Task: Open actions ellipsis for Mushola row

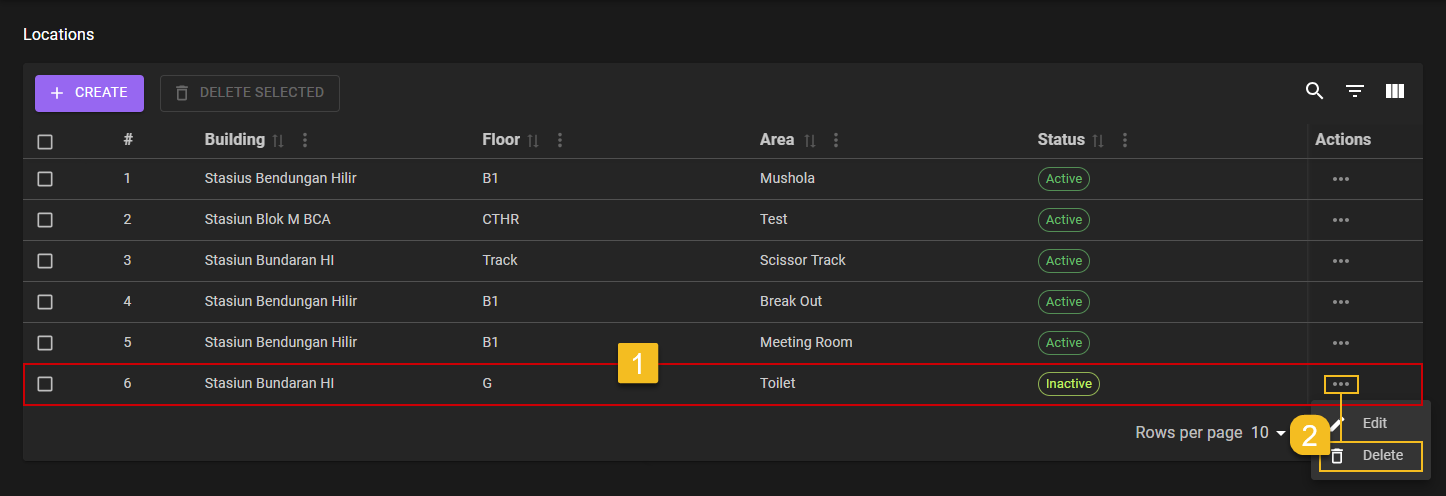Action: click(x=1341, y=179)
